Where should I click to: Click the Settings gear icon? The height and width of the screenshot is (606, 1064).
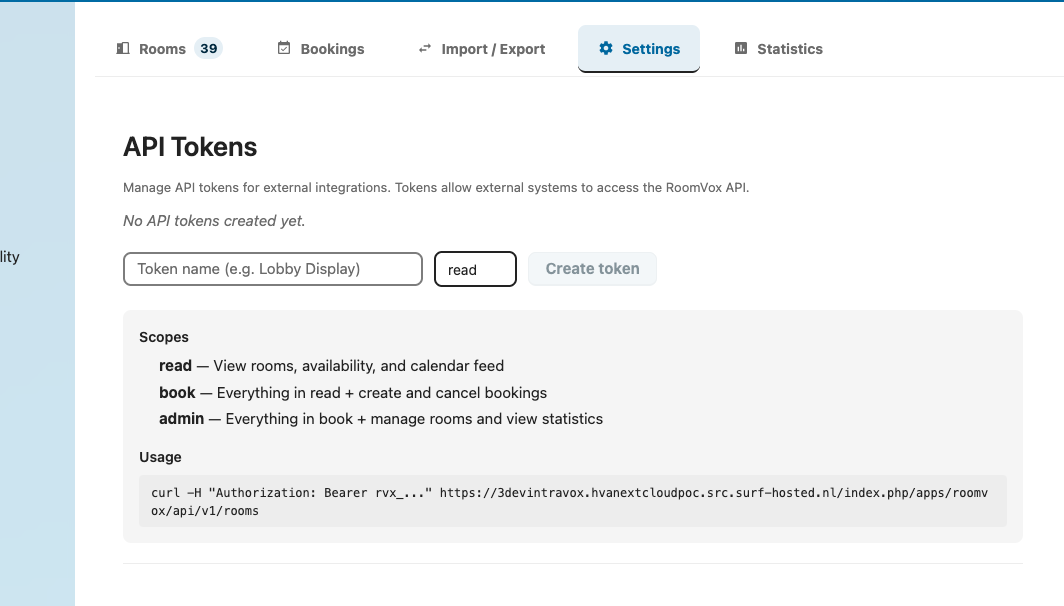pyautogui.click(x=606, y=48)
